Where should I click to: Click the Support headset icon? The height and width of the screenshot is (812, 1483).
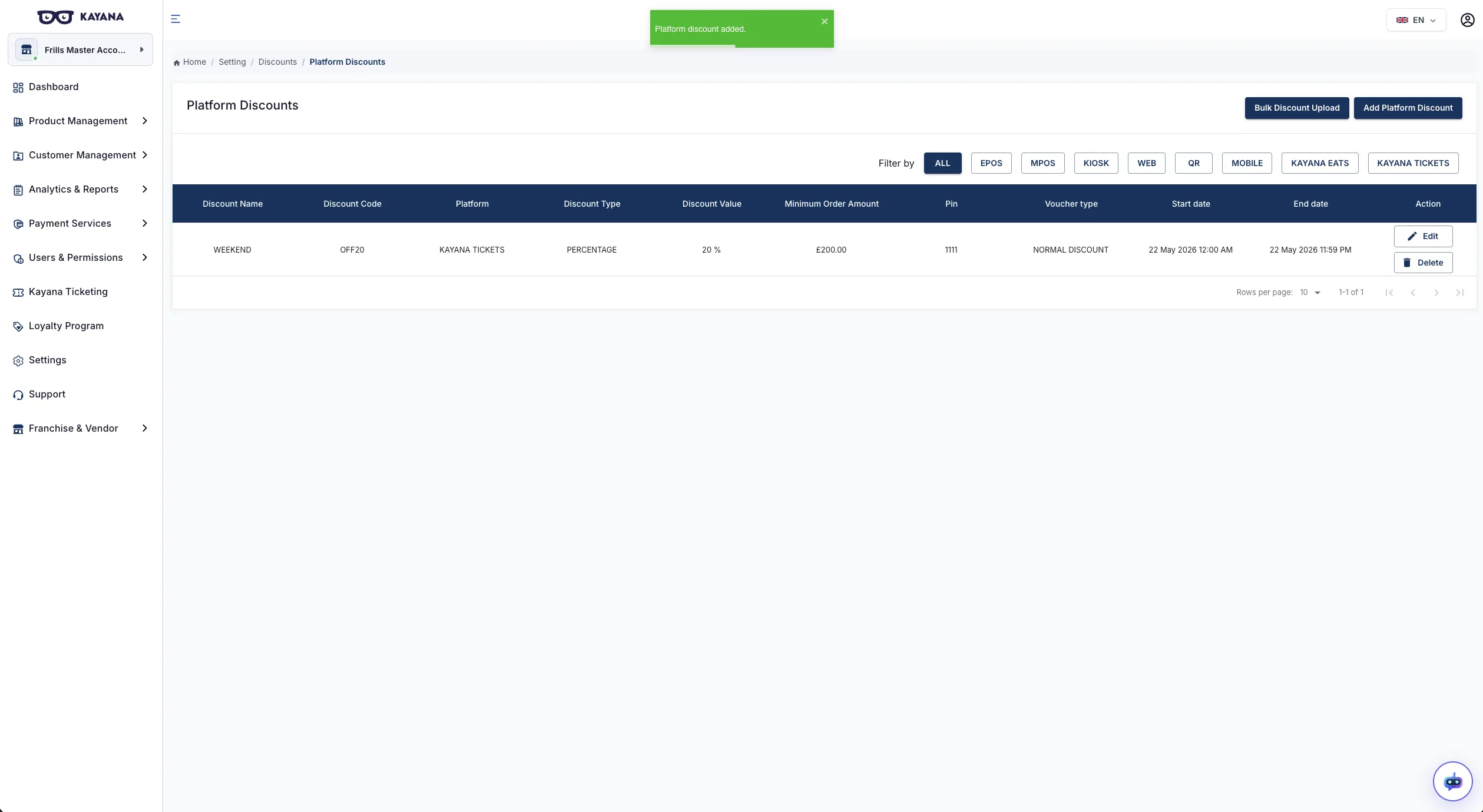[x=18, y=395]
